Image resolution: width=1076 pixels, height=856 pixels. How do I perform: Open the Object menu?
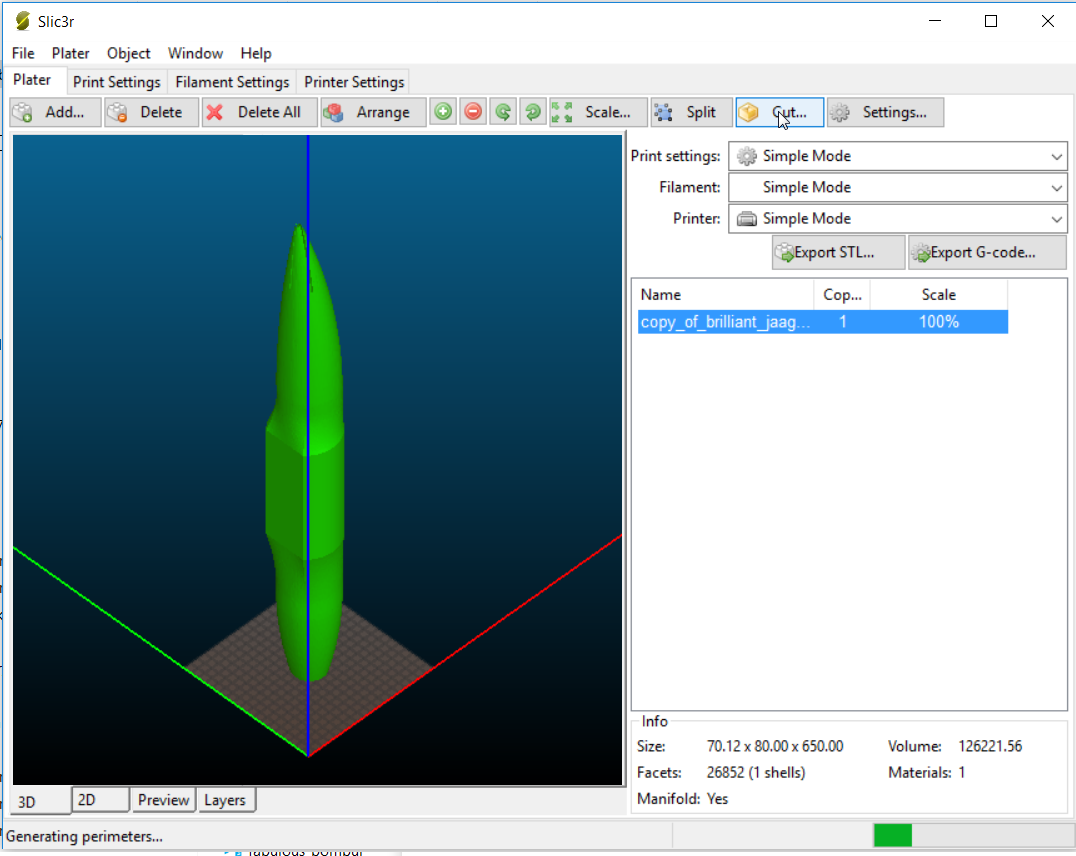(x=128, y=54)
